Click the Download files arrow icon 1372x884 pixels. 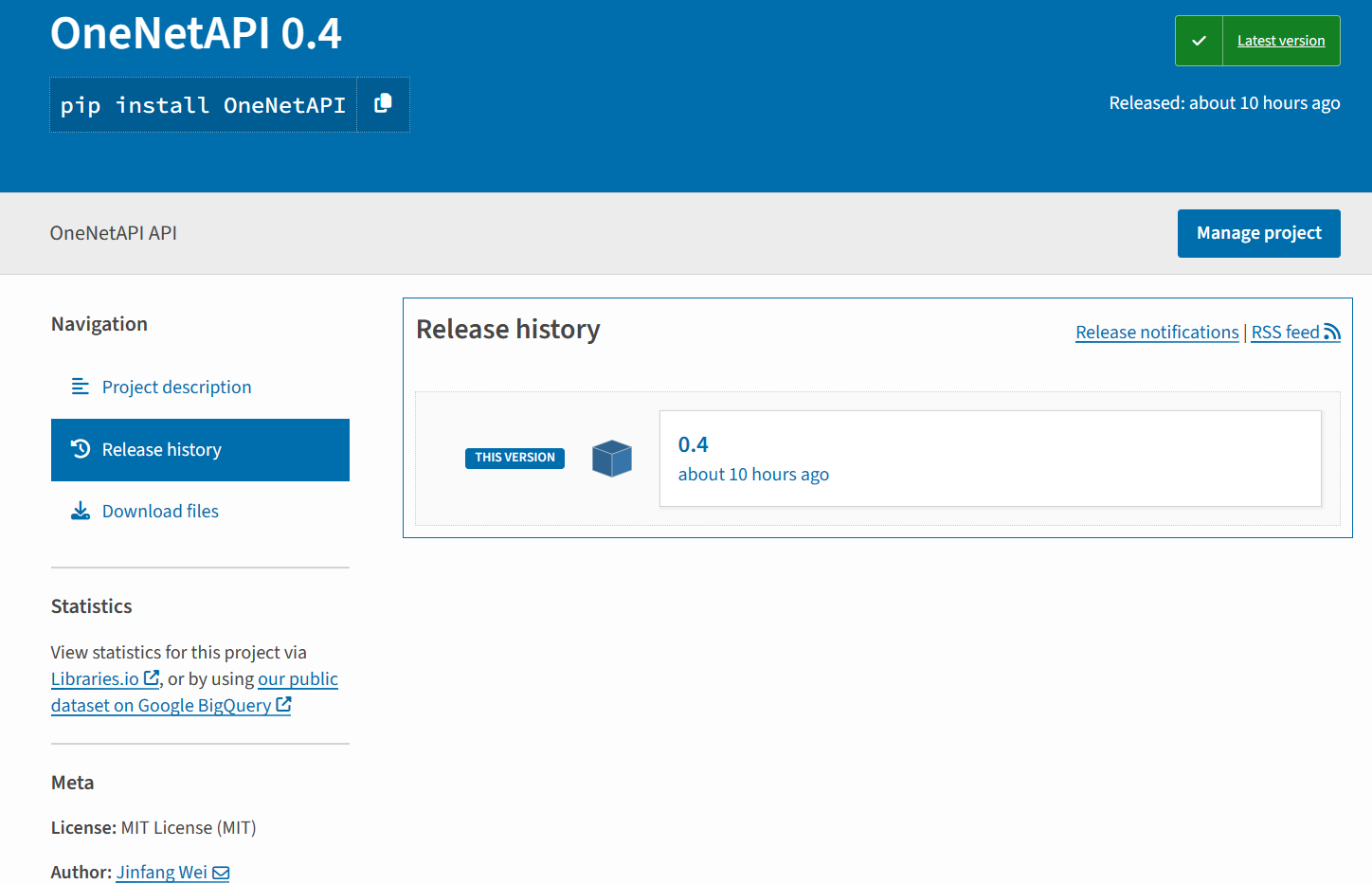(x=81, y=512)
